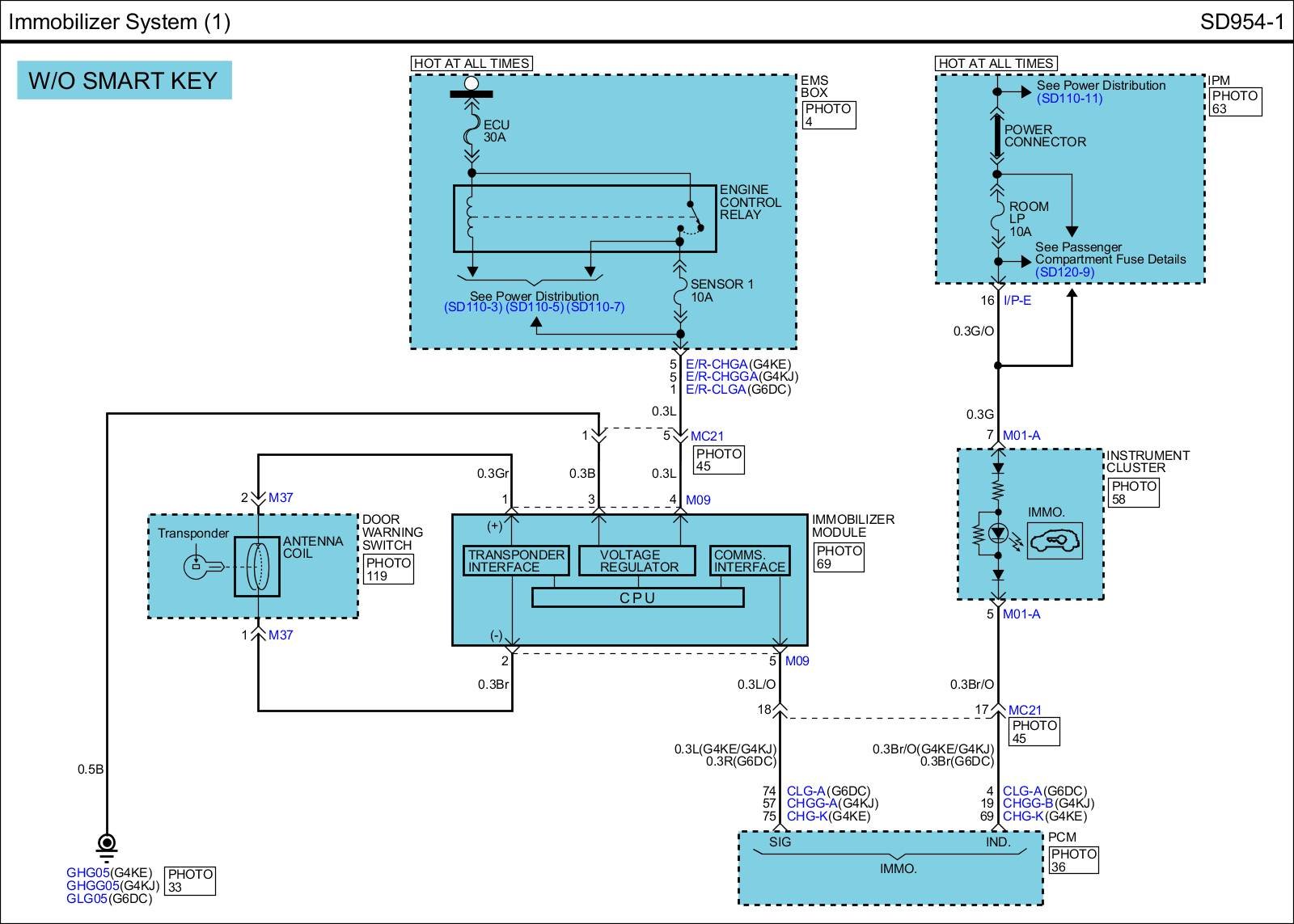Select the CPU block in immobilizer module
Screen dimensions: 1294x924
[637, 598]
